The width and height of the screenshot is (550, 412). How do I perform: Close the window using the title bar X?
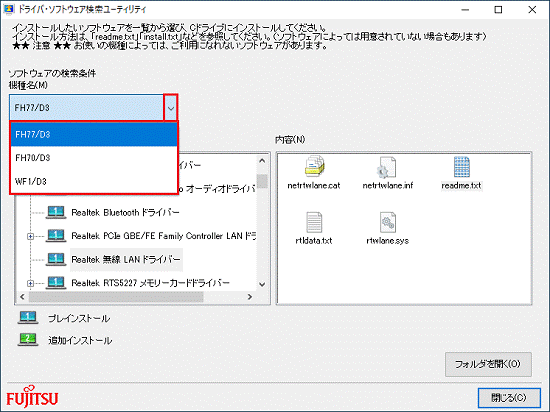coord(532,10)
